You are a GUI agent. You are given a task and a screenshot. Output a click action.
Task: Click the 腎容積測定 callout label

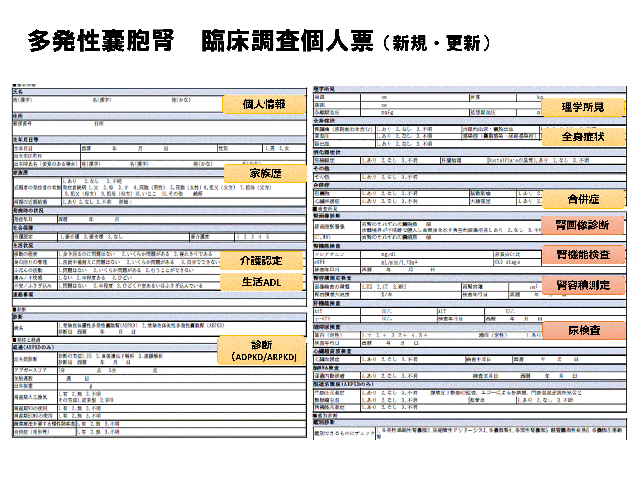[x=583, y=285]
